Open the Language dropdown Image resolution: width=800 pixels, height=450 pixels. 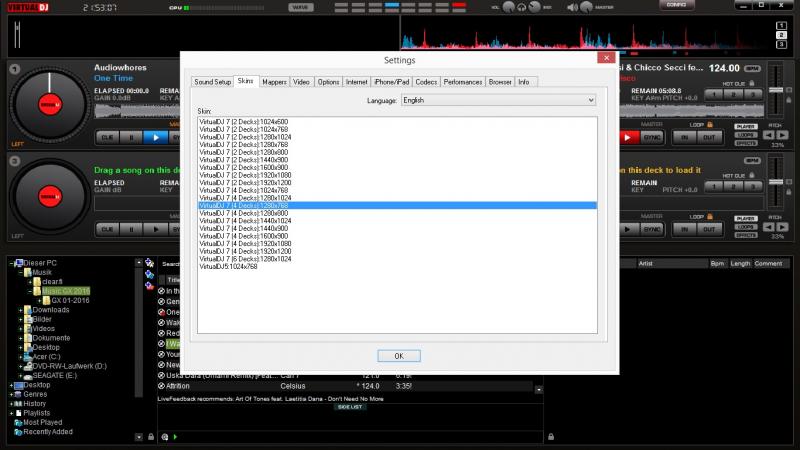(497, 101)
